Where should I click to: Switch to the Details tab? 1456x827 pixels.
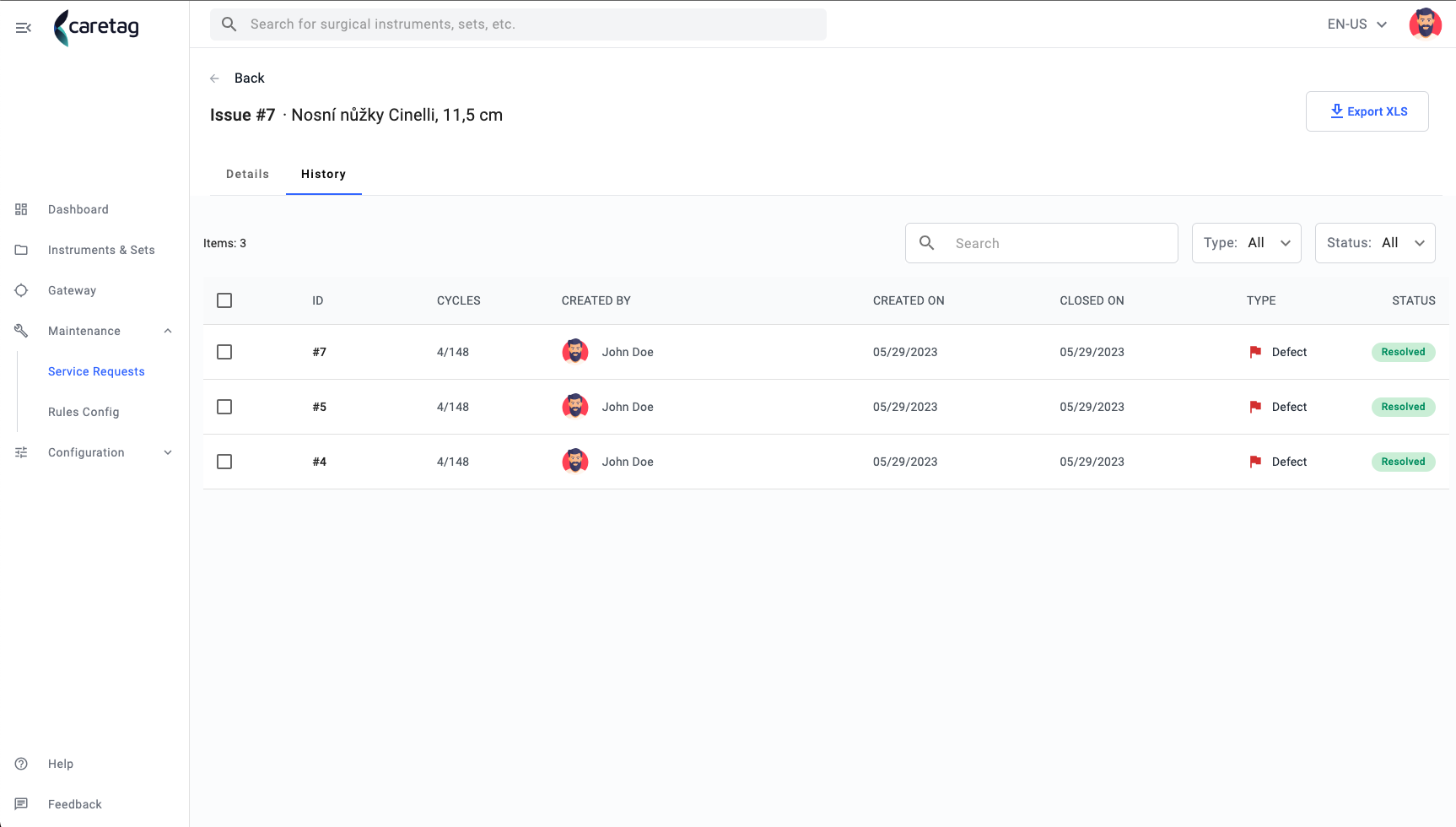248,174
